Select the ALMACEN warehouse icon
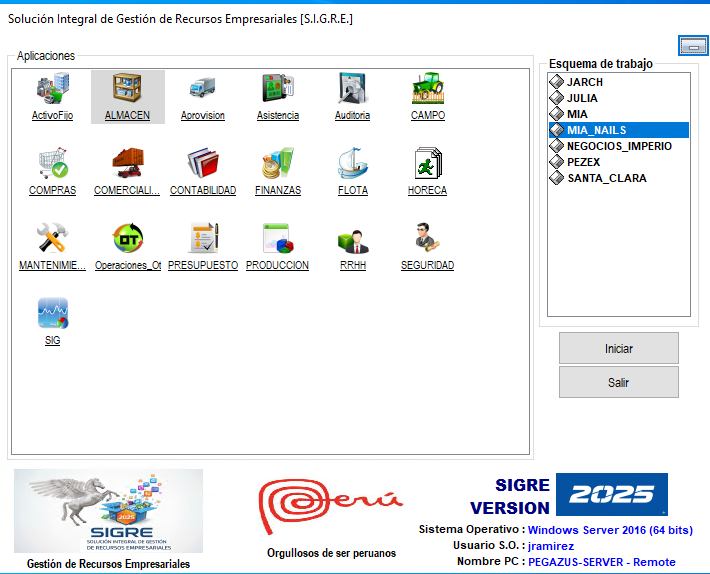 point(127,90)
